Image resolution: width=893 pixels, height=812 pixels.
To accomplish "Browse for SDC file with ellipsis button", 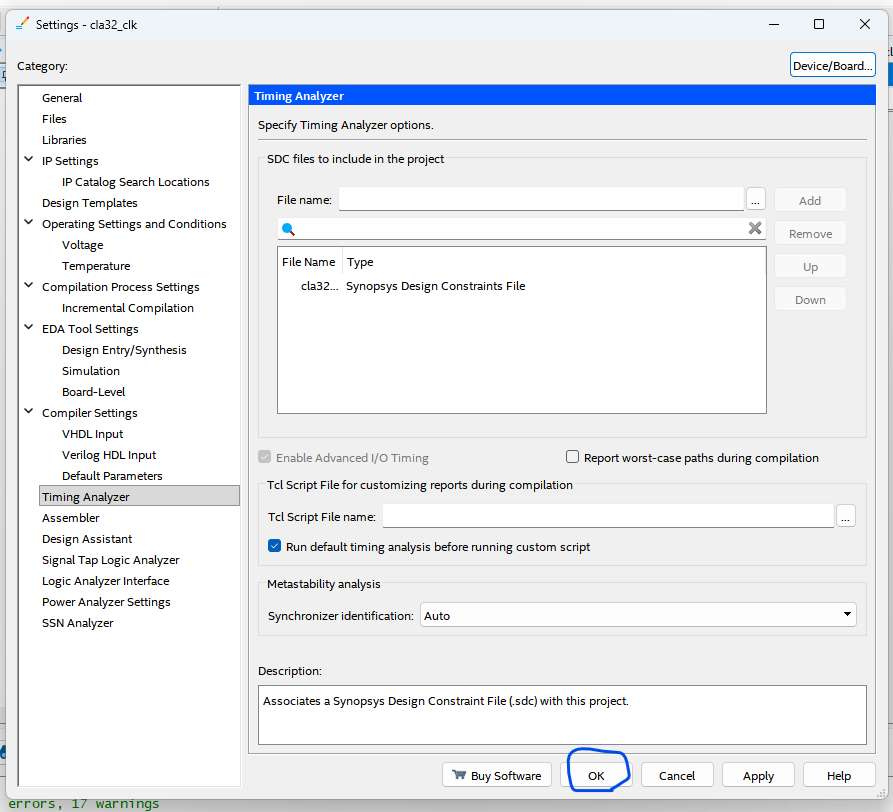I will tap(756, 199).
